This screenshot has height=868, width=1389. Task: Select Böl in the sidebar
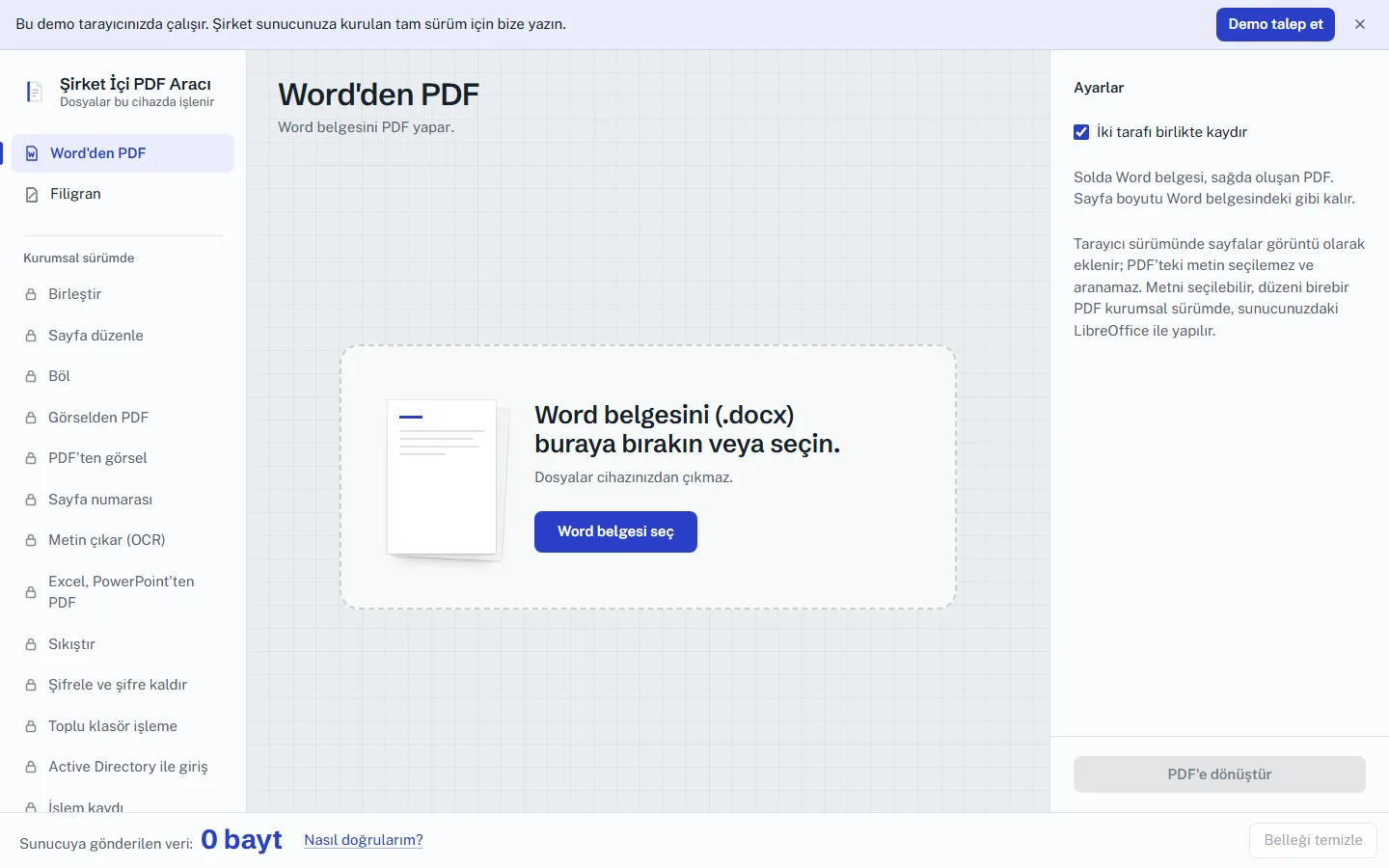coord(123,376)
